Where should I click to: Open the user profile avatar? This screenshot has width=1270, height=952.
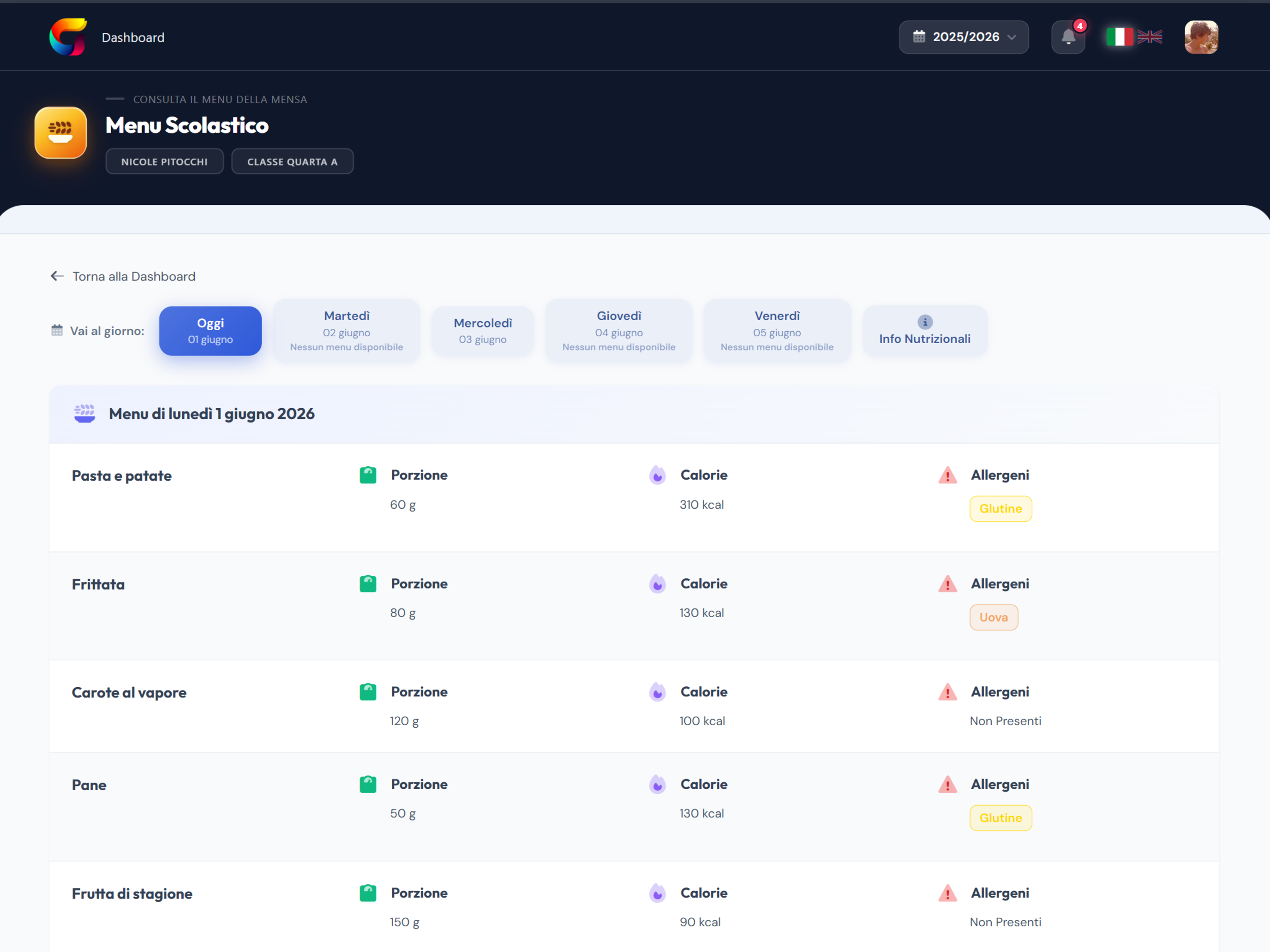point(1201,37)
